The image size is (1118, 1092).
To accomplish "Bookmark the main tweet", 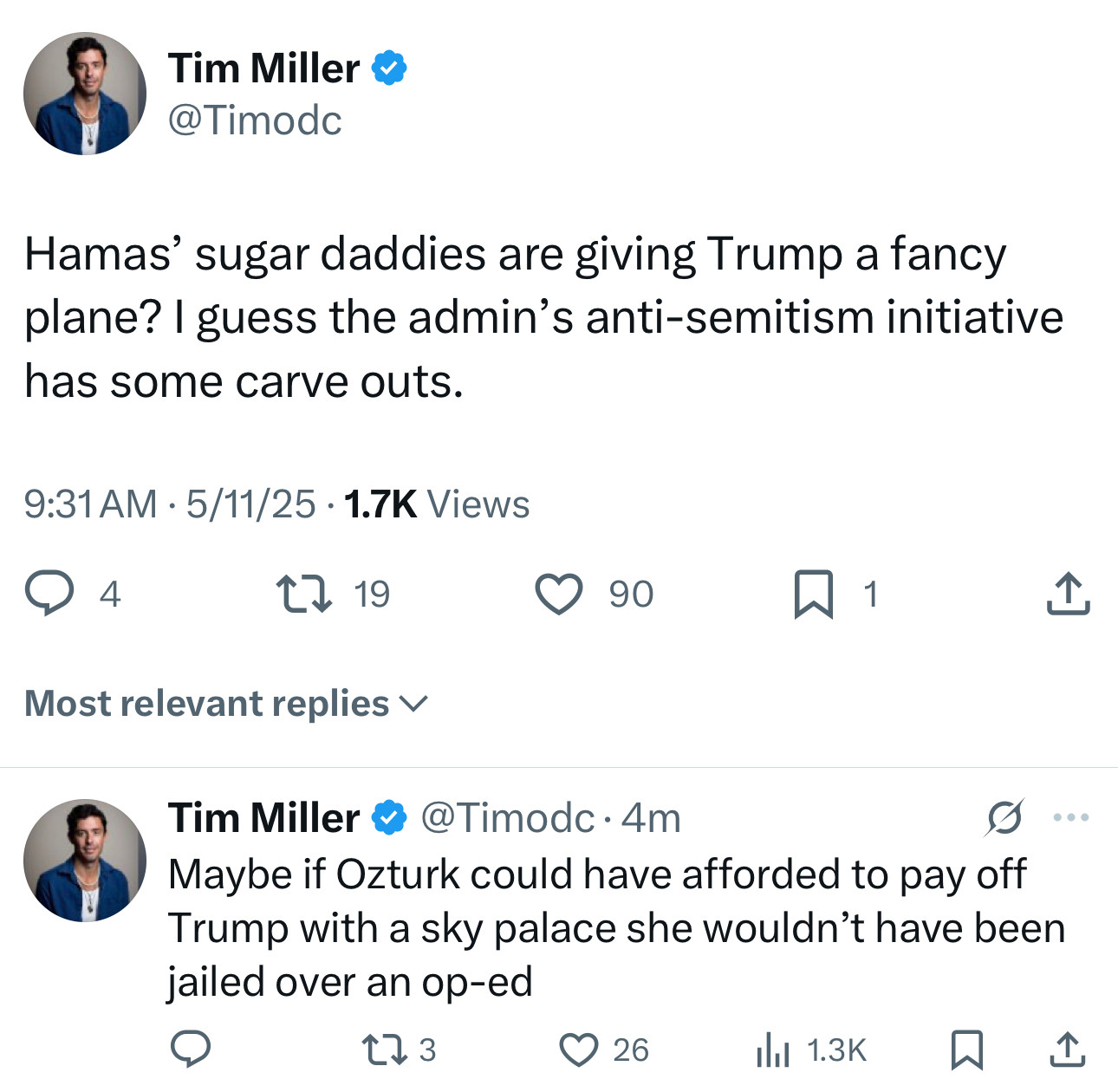I will [814, 595].
